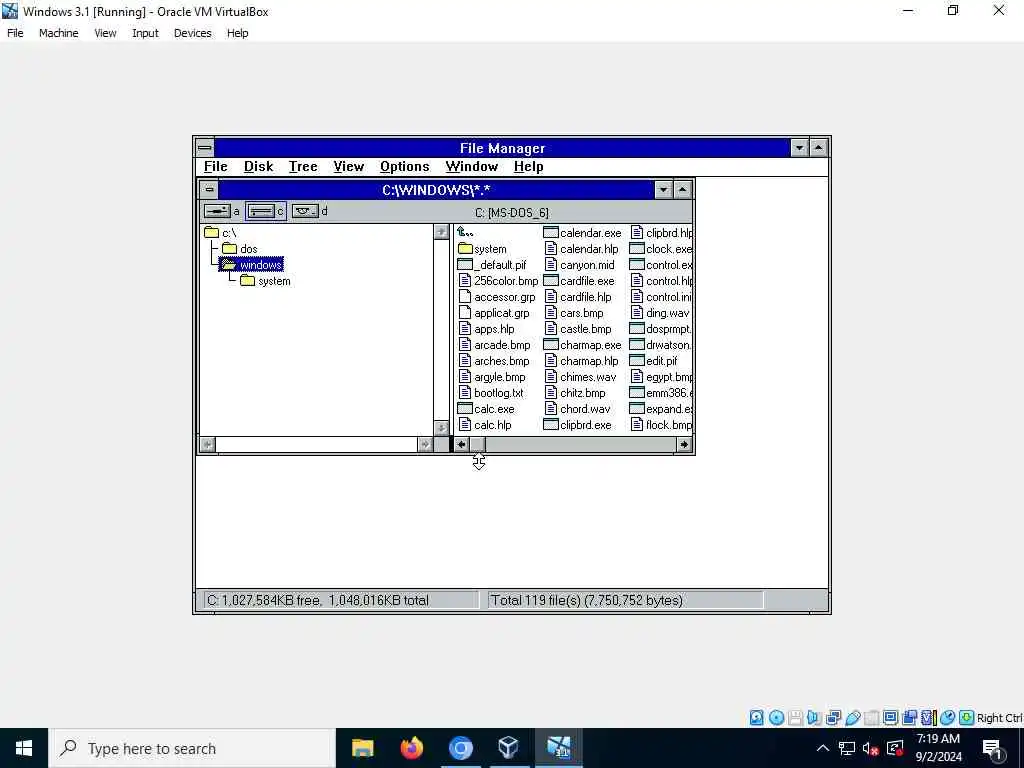Minimize the C:\WINDOWS child window
The height and width of the screenshot is (768, 1024).
point(664,190)
